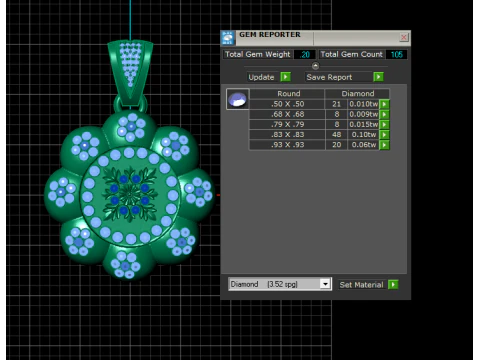
Task: Click the 0.10tw weight cell
Action: click(363, 135)
